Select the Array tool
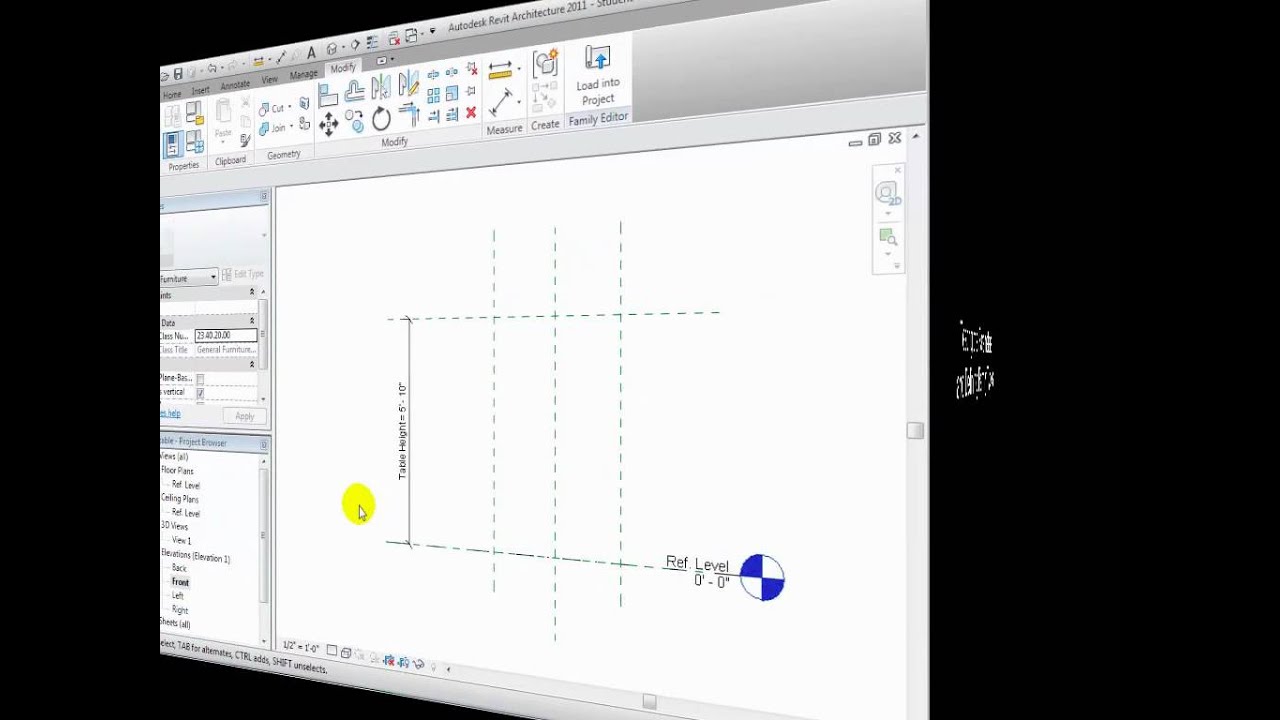 pyautogui.click(x=434, y=95)
